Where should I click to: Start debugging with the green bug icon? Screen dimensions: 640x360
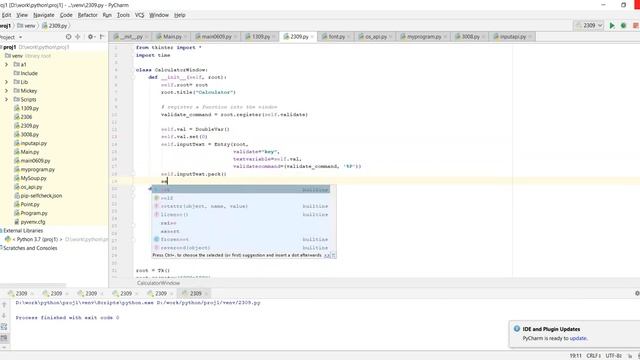[x=623, y=25]
